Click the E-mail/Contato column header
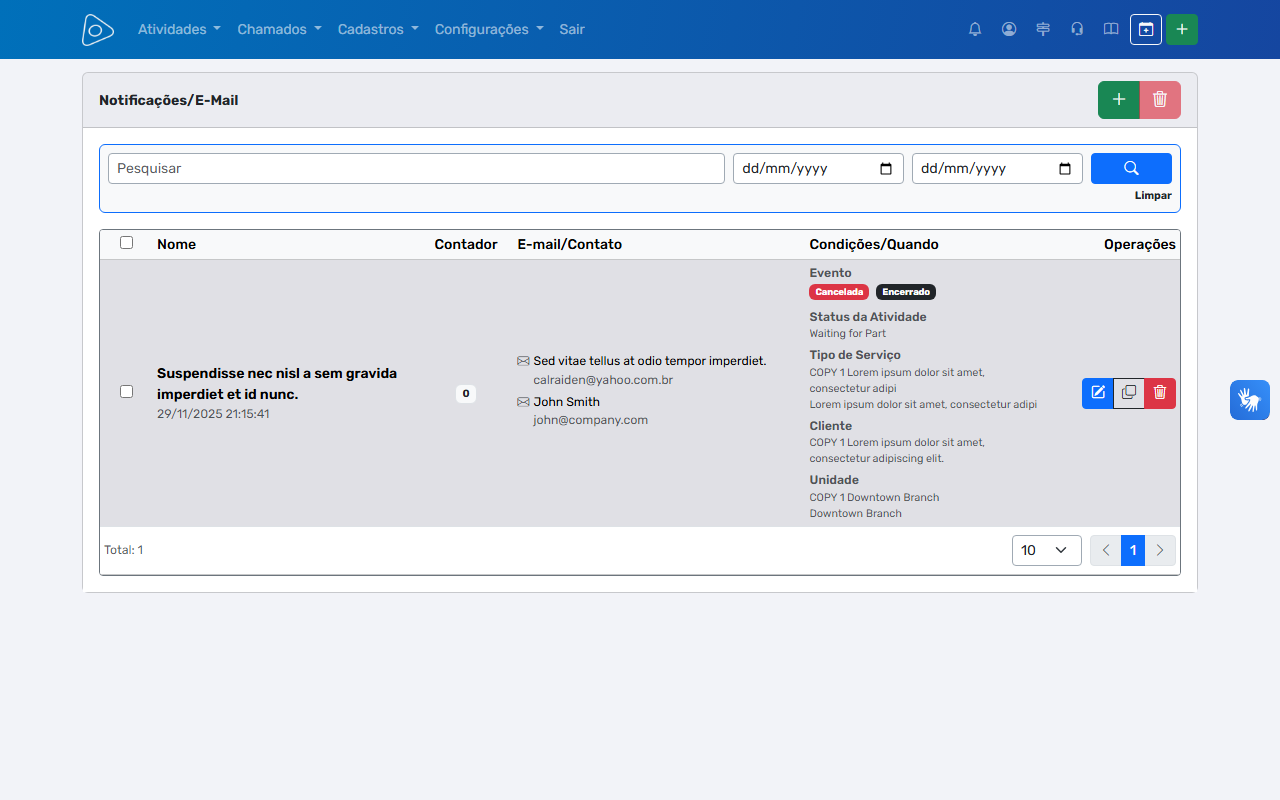1280x800 pixels. 569,244
